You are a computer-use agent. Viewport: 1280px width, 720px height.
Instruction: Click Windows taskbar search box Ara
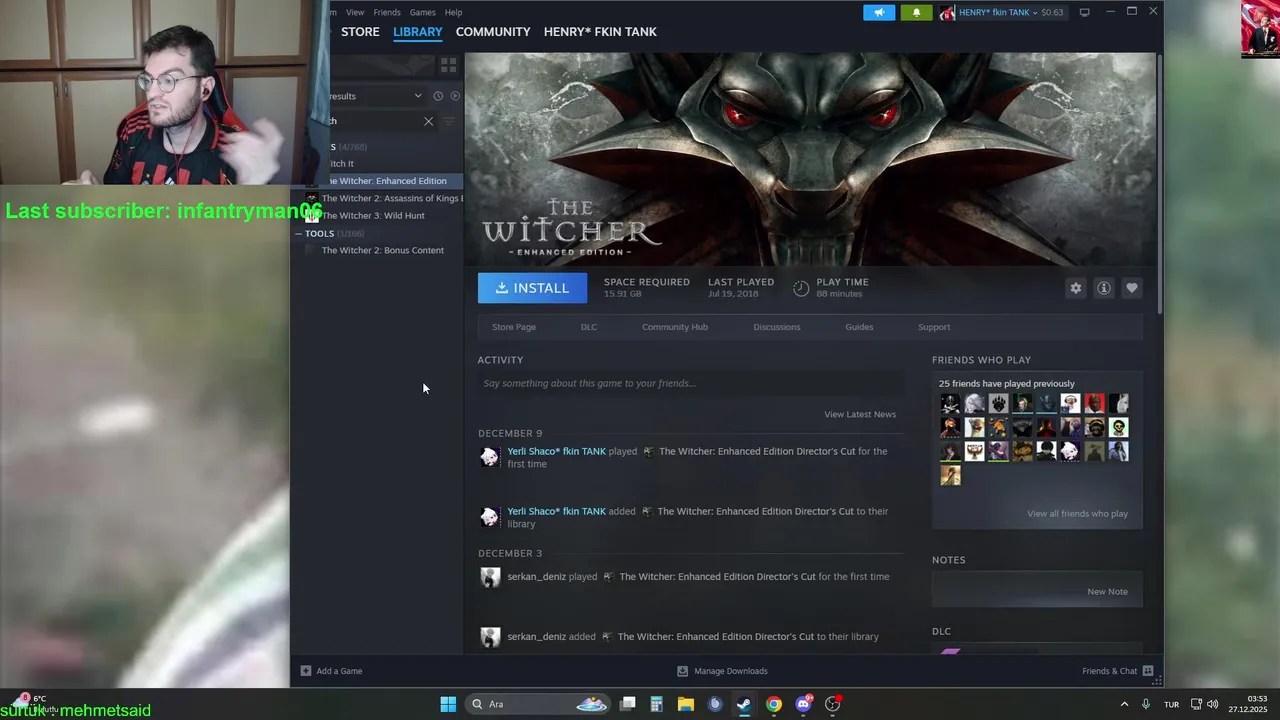pos(537,704)
